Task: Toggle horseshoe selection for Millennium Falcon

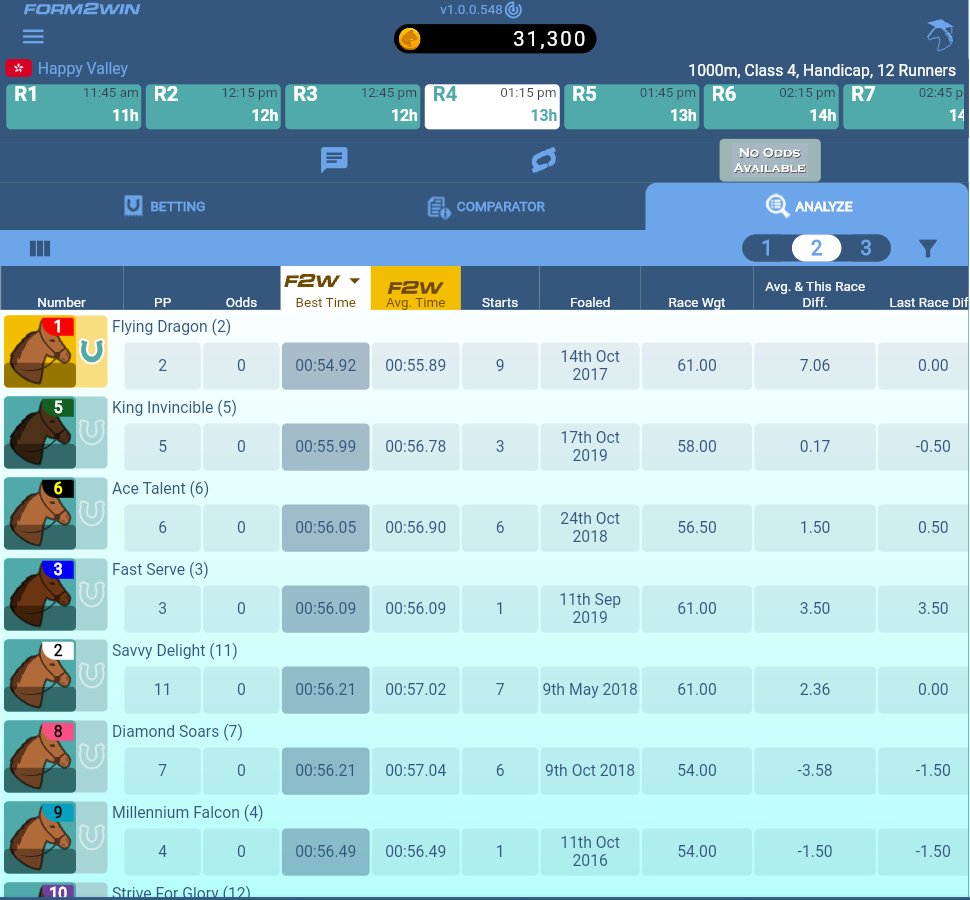Action: 92,838
